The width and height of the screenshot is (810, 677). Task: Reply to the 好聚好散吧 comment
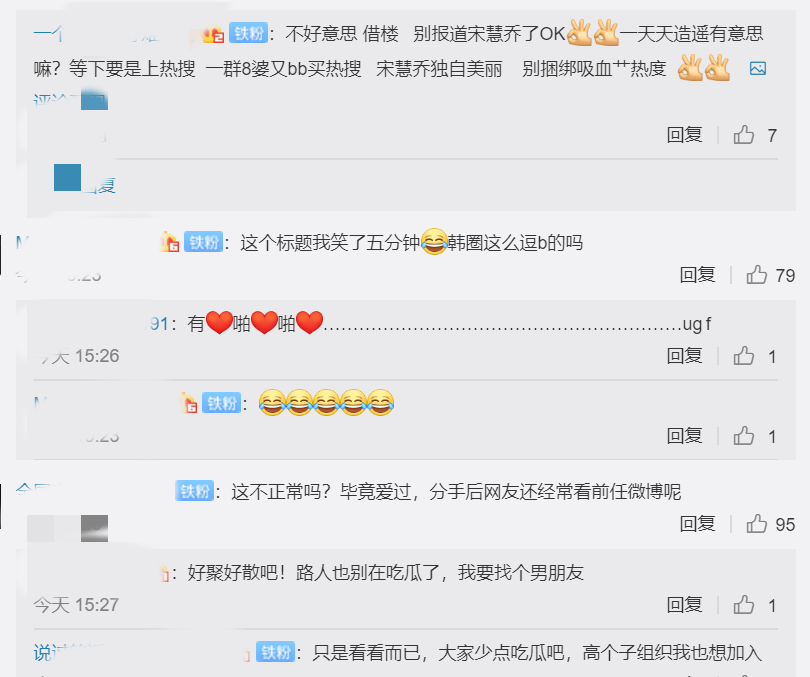[x=684, y=604]
